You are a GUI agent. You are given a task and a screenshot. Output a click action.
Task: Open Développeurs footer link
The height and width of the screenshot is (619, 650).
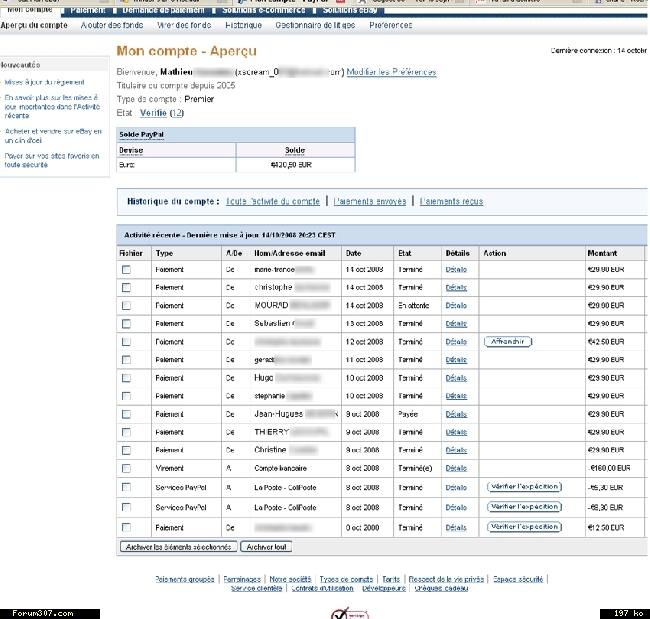[384, 588]
